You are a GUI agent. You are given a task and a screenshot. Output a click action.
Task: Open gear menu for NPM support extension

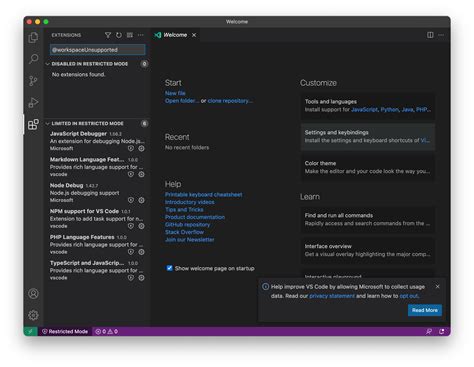click(x=141, y=226)
